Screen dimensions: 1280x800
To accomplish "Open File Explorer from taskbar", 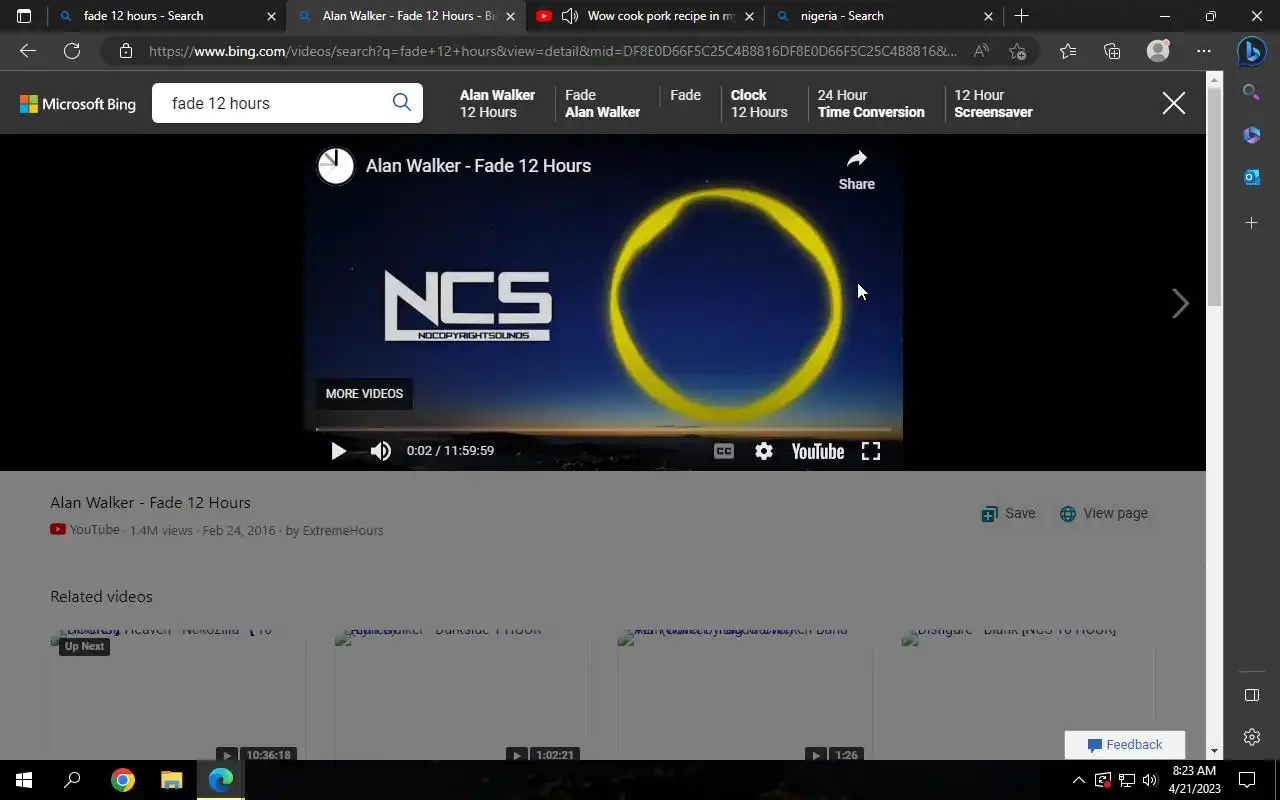I will click(x=172, y=780).
